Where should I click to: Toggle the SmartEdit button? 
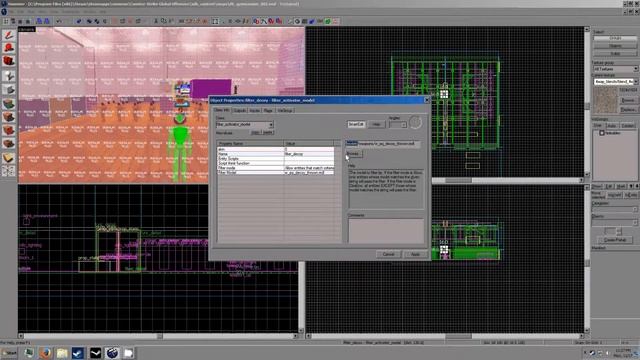click(x=356, y=124)
